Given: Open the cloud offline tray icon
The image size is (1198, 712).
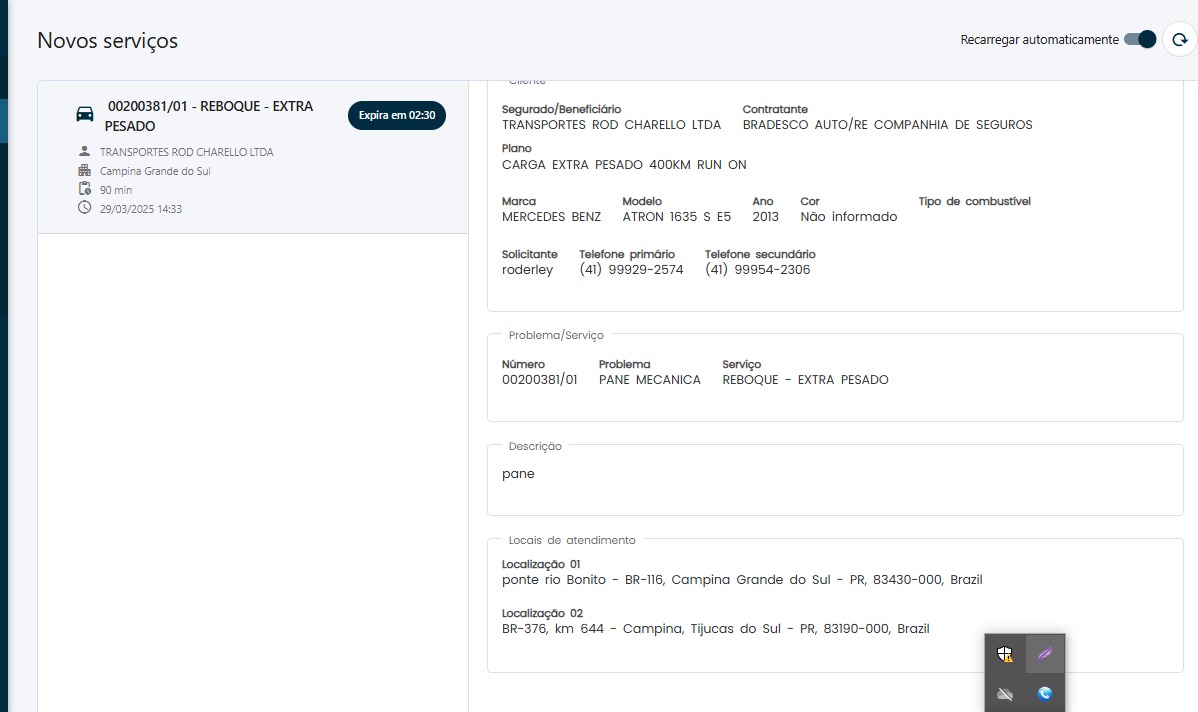Looking at the screenshot, I should 1005,694.
